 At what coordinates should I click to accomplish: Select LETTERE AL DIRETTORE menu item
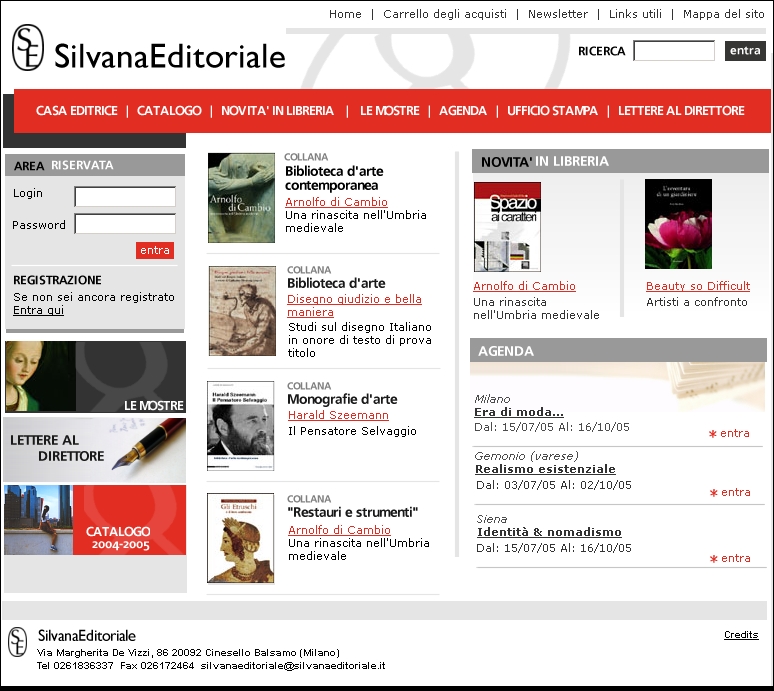coord(681,111)
